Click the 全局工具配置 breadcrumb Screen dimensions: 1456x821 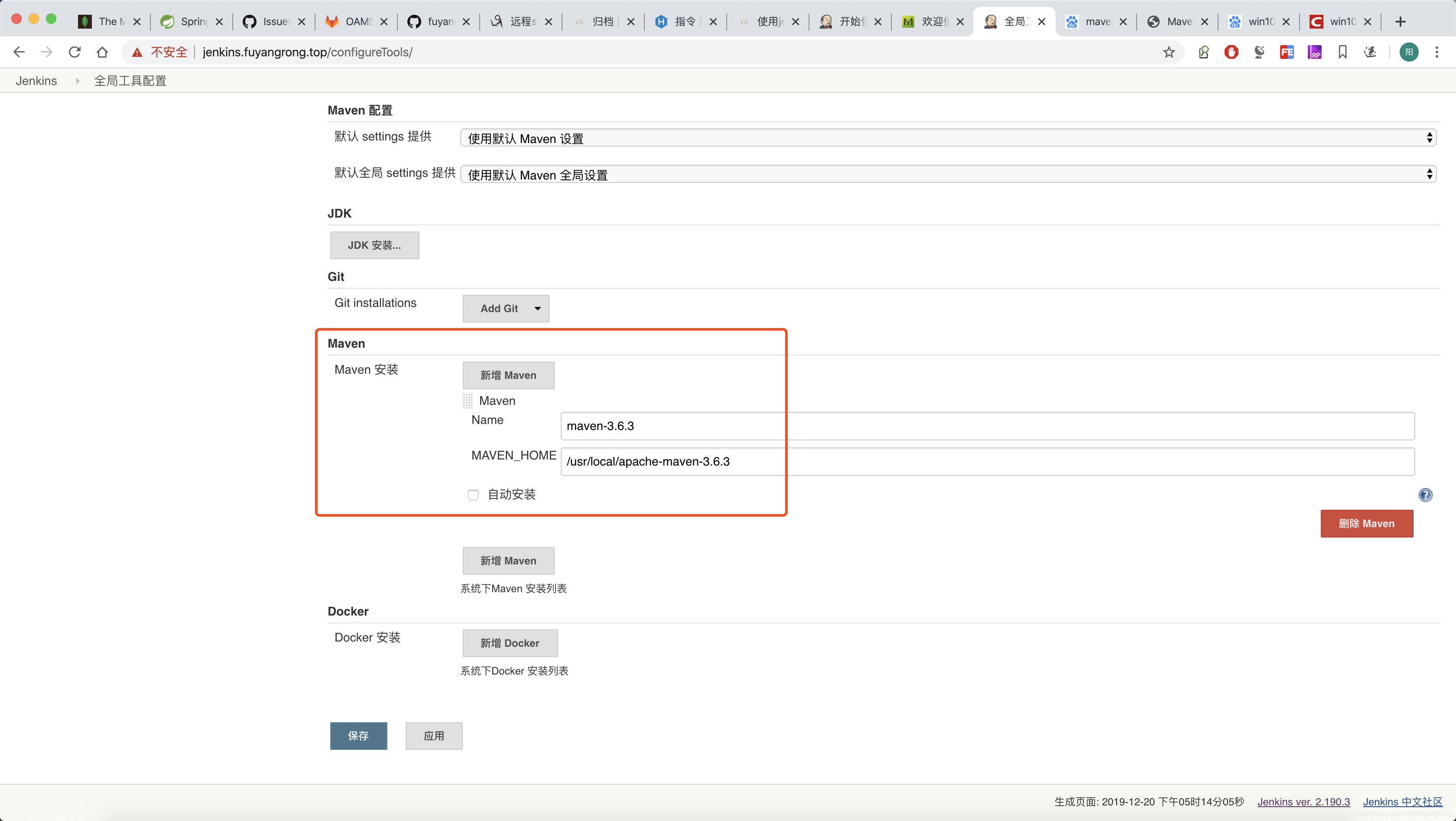(130, 81)
